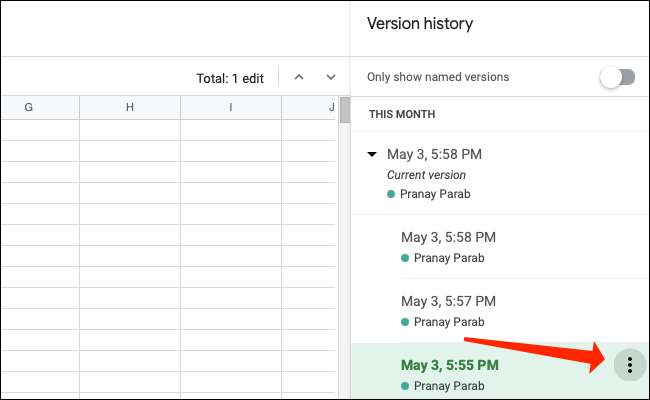
Task: Select column I header
Action: pyautogui.click(x=231, y=107)
